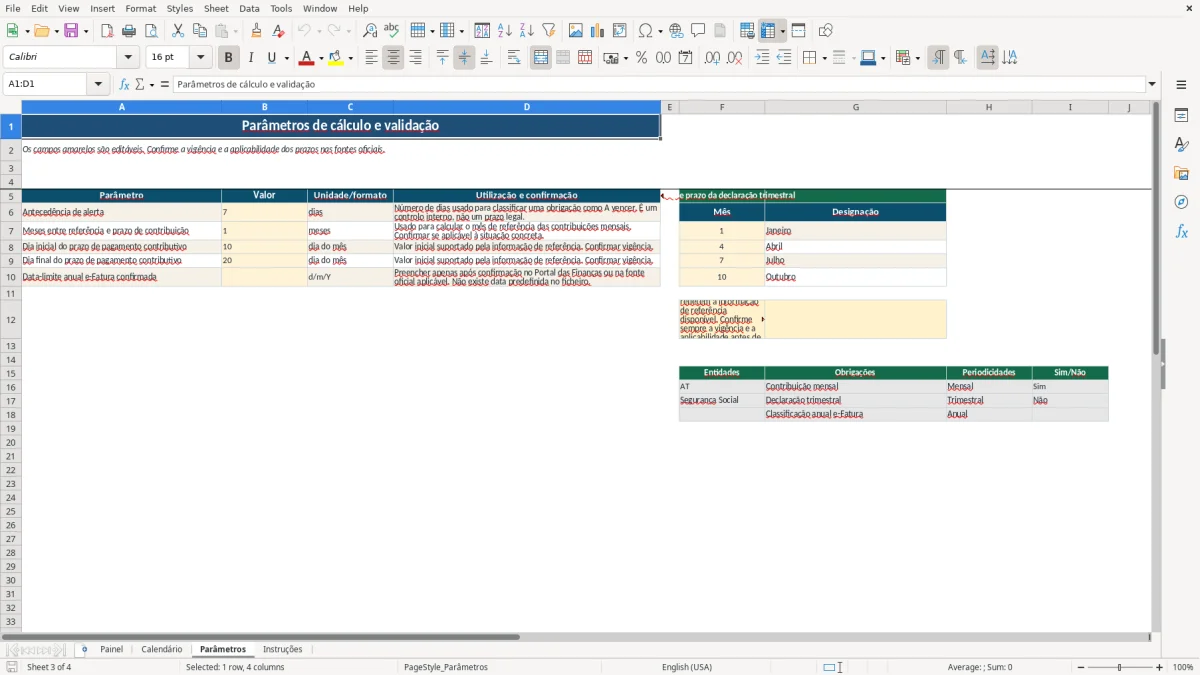Run the spelling check

(392, 31)
